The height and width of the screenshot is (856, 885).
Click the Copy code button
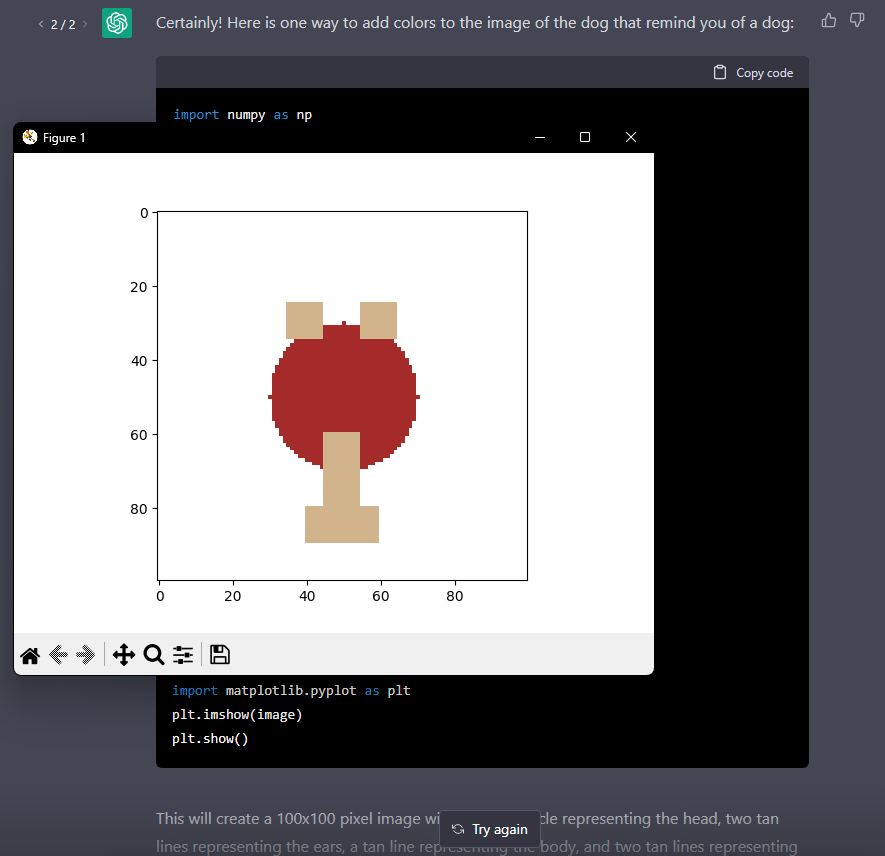tap(753, 72)
